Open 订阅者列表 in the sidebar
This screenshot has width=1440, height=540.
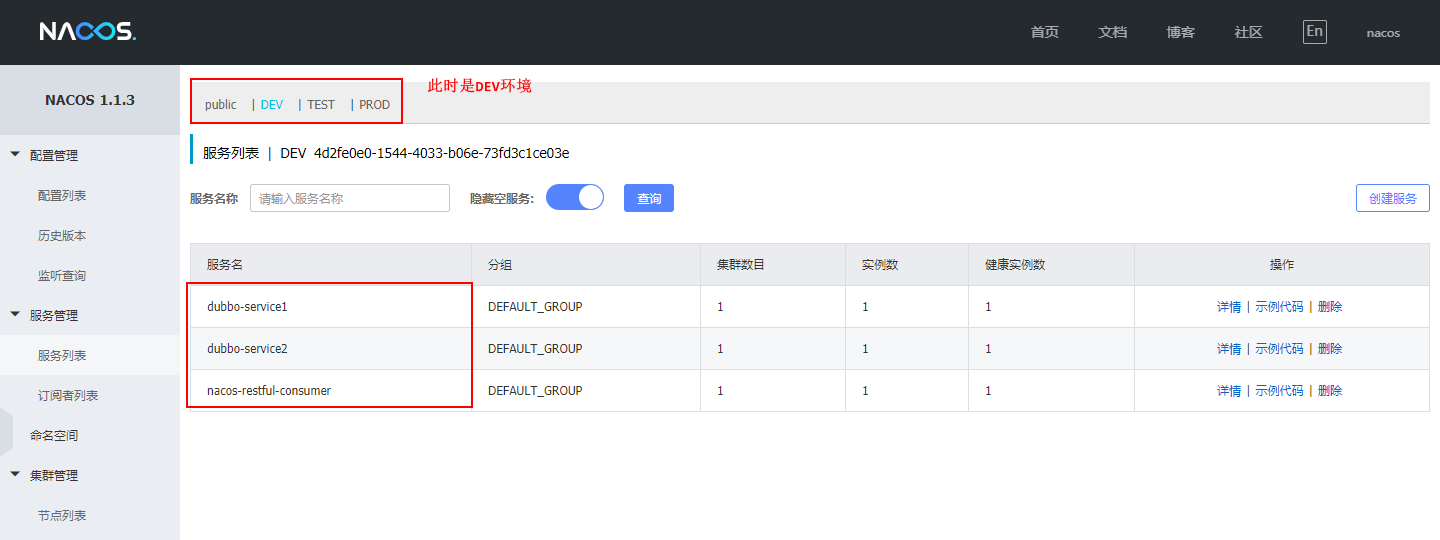(x=68, y=395)
